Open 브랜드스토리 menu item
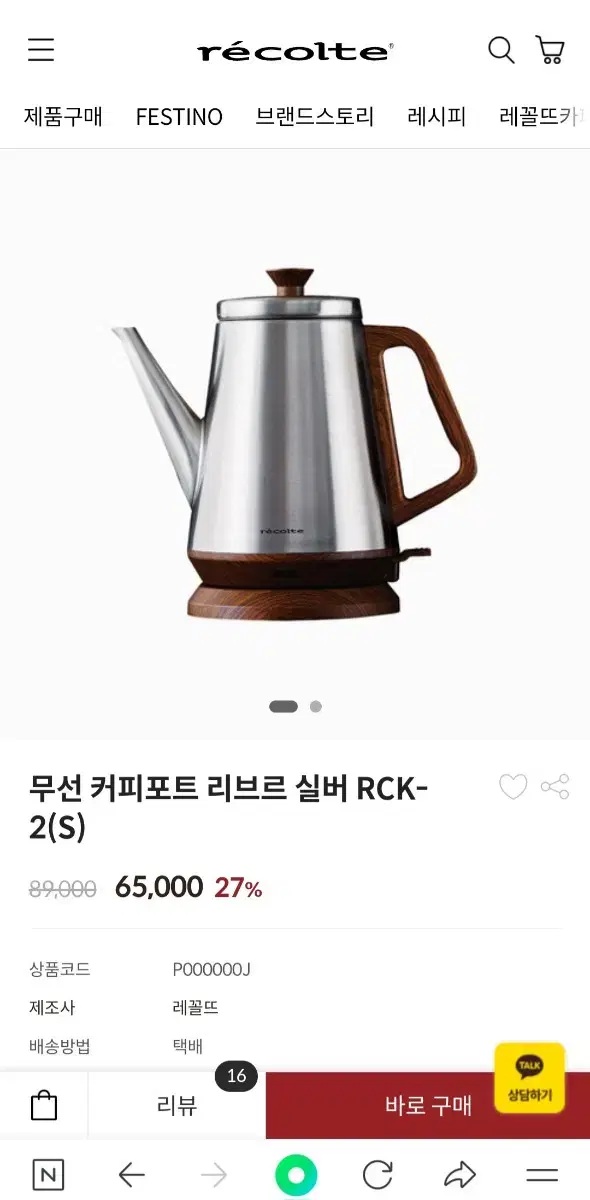 pos(315,116)
